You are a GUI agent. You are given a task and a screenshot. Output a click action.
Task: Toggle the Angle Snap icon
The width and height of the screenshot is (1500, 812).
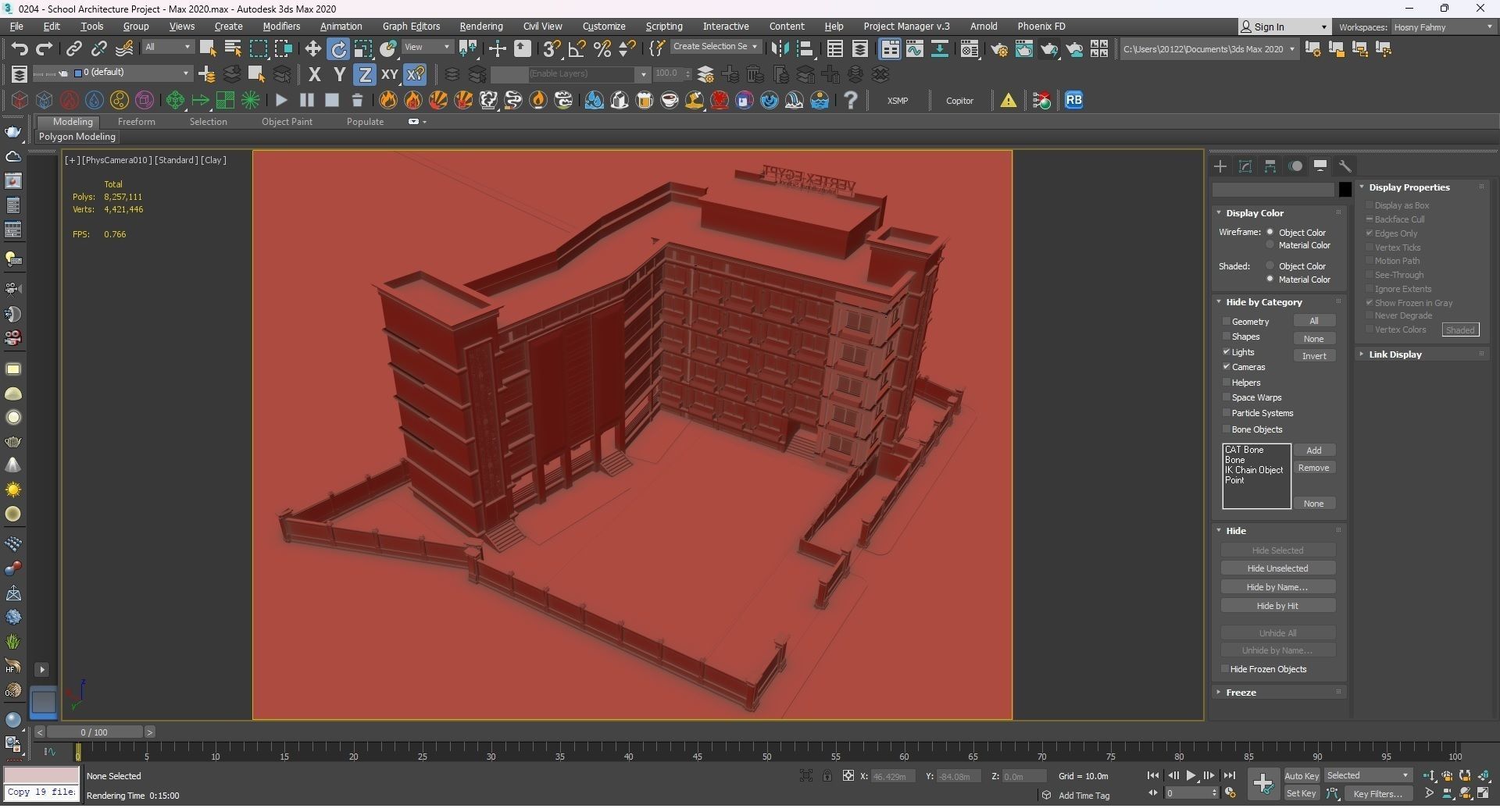577,49
